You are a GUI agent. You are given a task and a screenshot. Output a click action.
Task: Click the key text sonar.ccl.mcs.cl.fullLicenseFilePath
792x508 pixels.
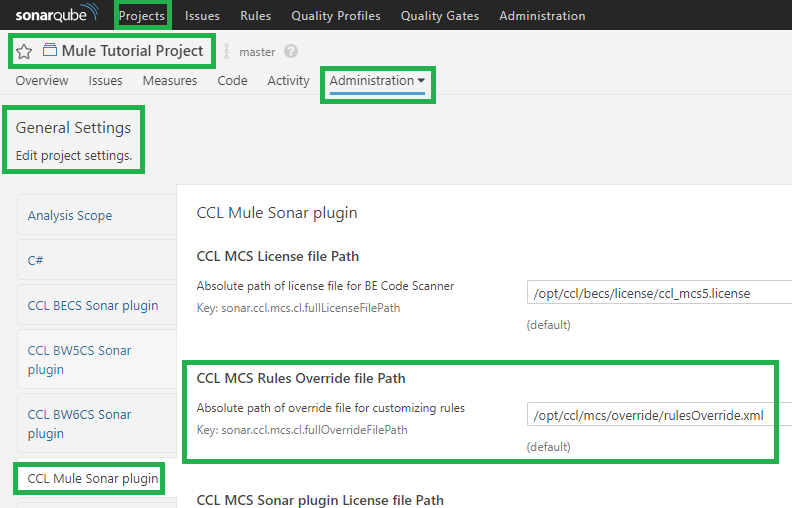(x=311, y=308)
